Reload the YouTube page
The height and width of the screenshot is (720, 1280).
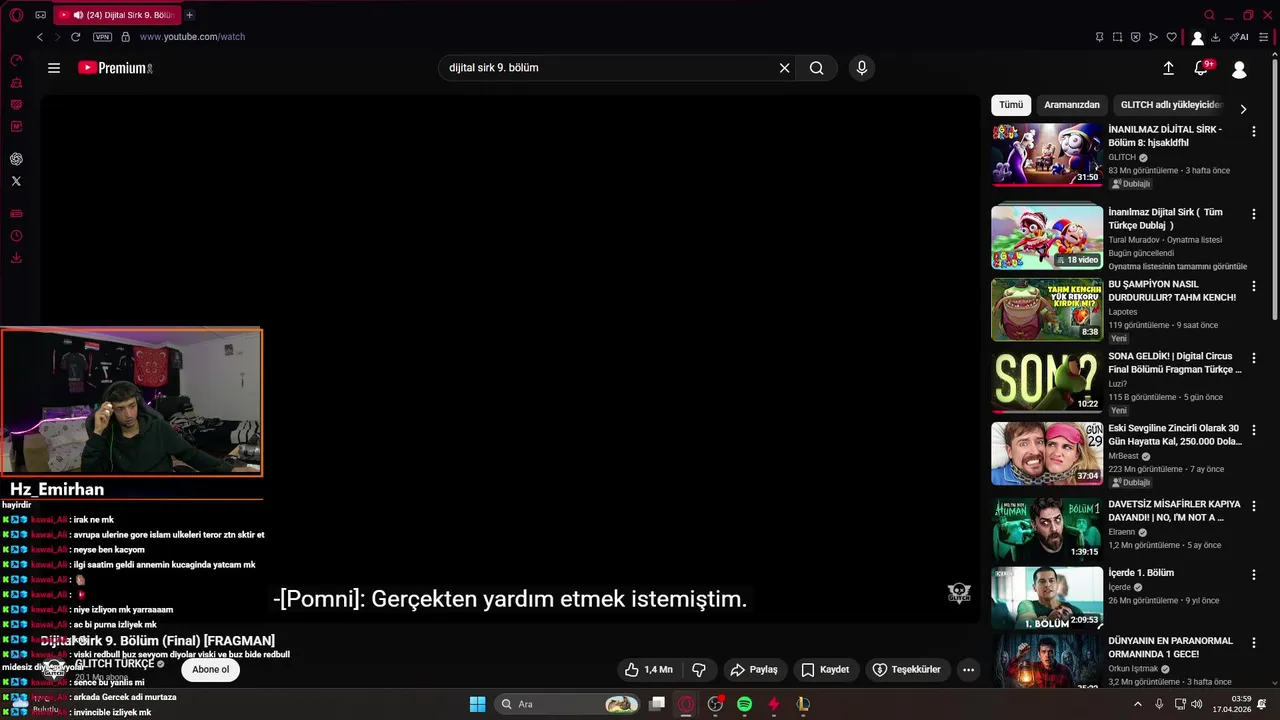coord(75,37)
